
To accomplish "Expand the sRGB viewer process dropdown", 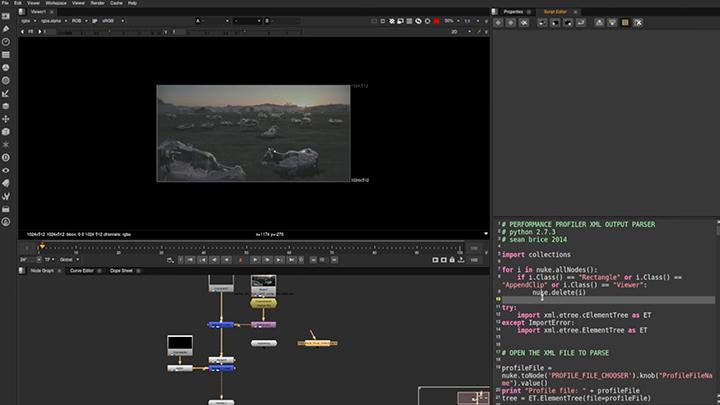I will tap(109, 21).
